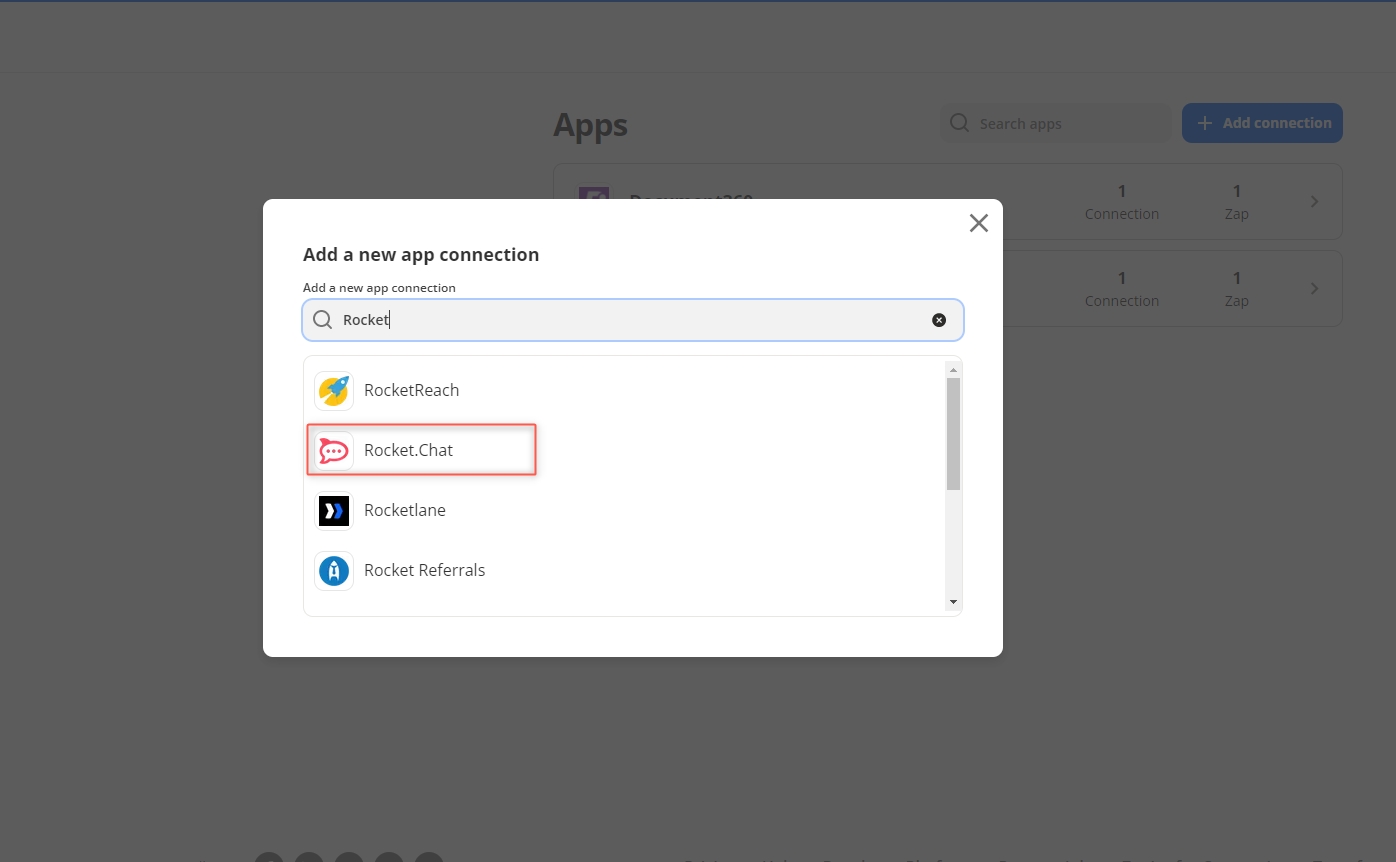The image size is (1396, 862).
Task: Click the results list scroll up arrow
Action: click(953, 370)
